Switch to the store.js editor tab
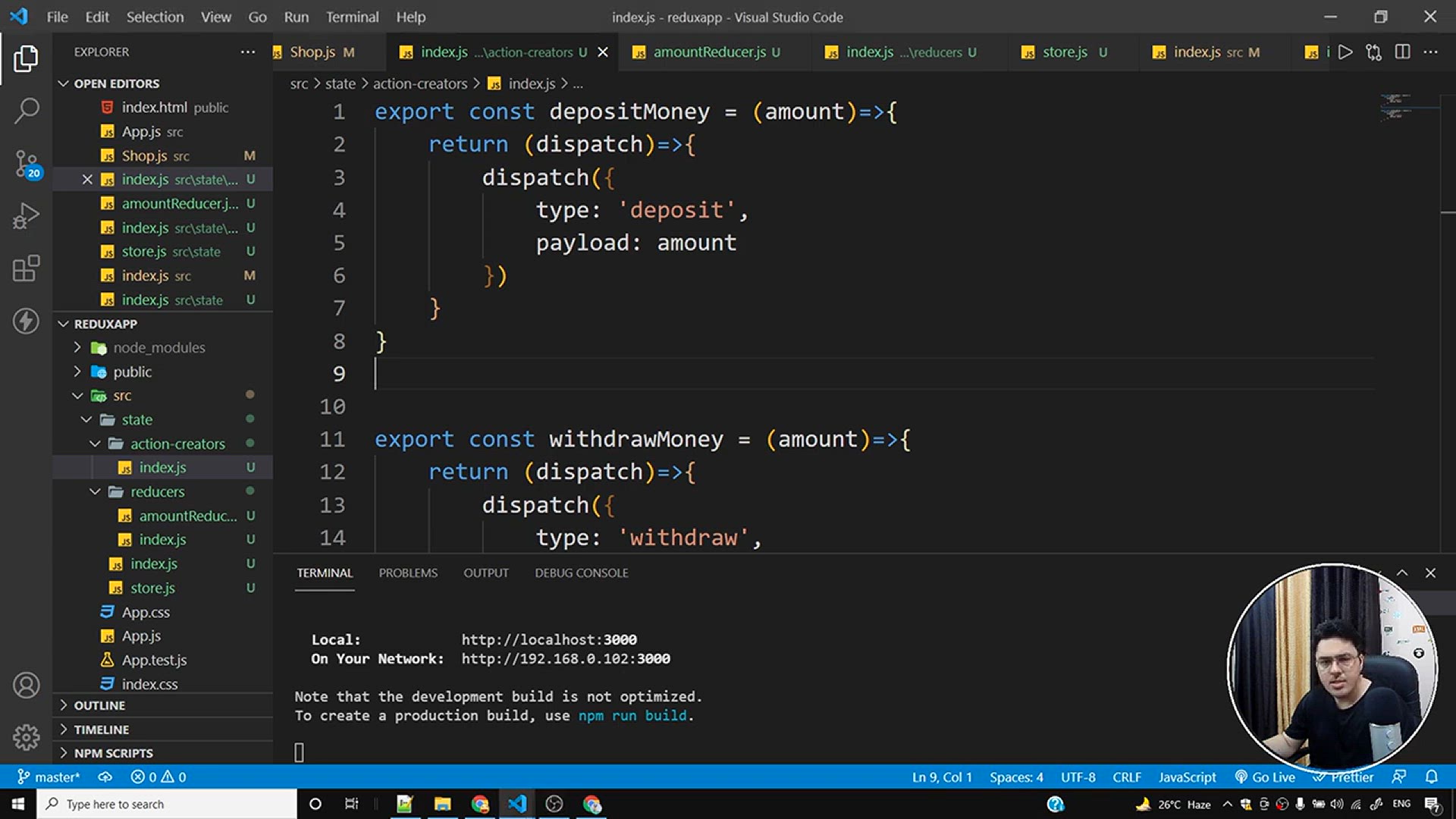The height and width of the screenshot is (819, 1456). point(1065,52)
